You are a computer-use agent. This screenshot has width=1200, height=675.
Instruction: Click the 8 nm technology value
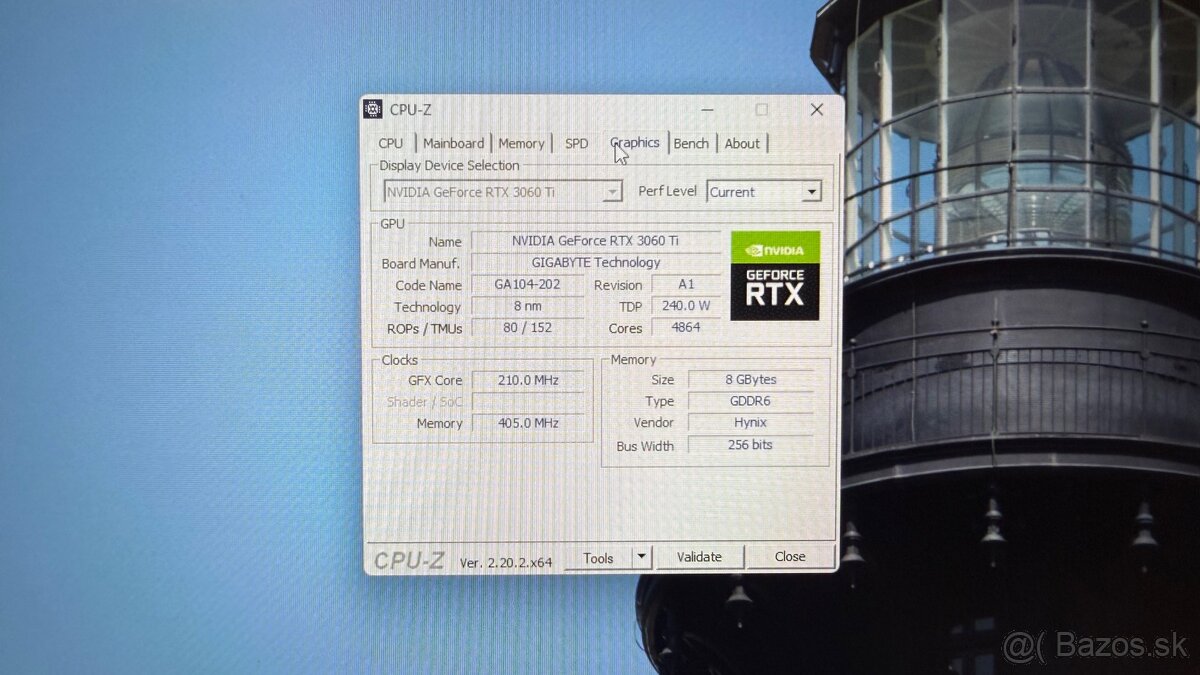[x=527, y=306]
